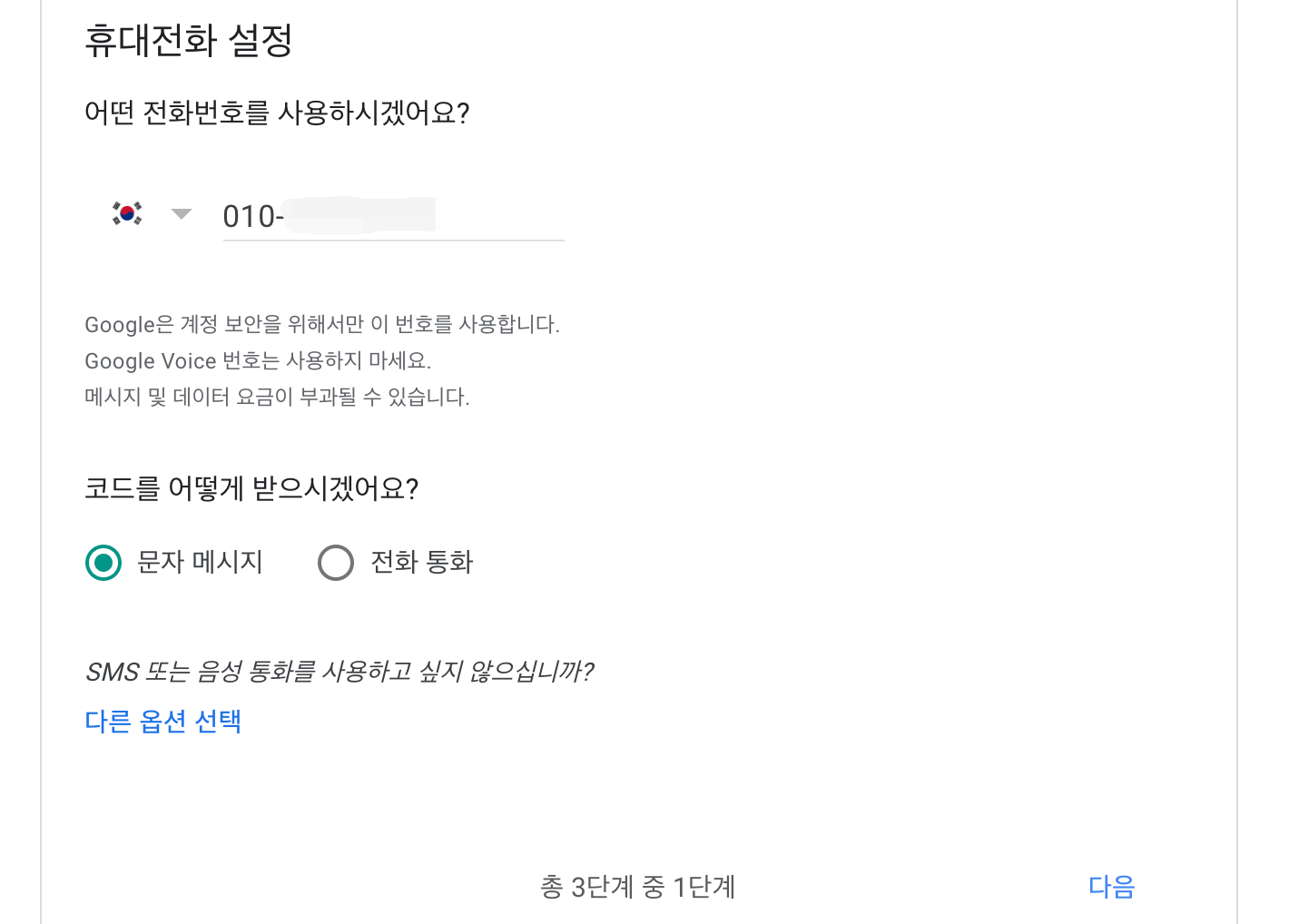1289x924 pixels.
Task: Click the SMS 또는 음성 통화 italic text
Action: (339, 672)
